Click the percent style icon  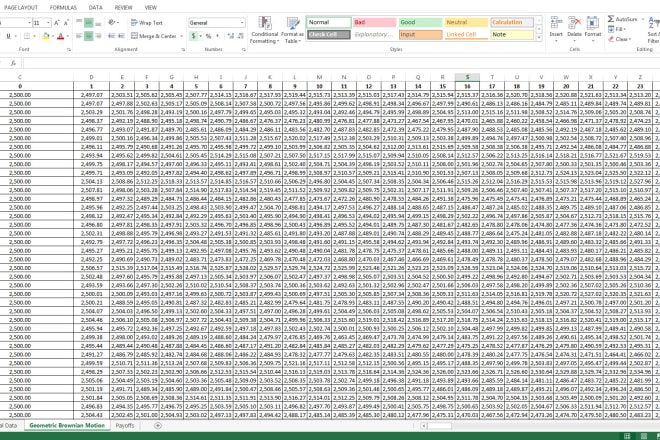(208, 35)
